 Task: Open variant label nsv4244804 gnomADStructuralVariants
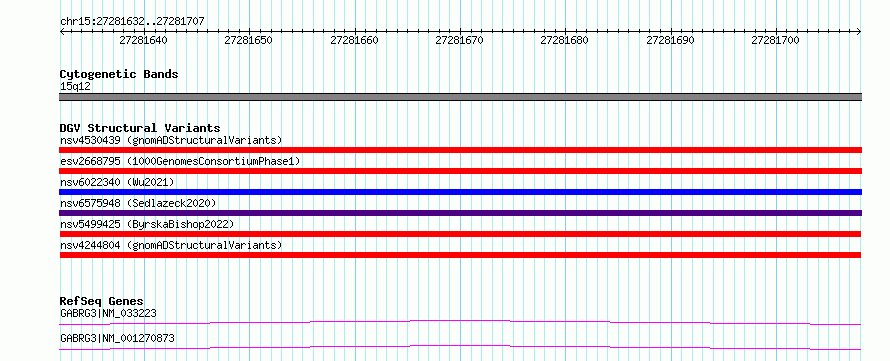(171, 245)
